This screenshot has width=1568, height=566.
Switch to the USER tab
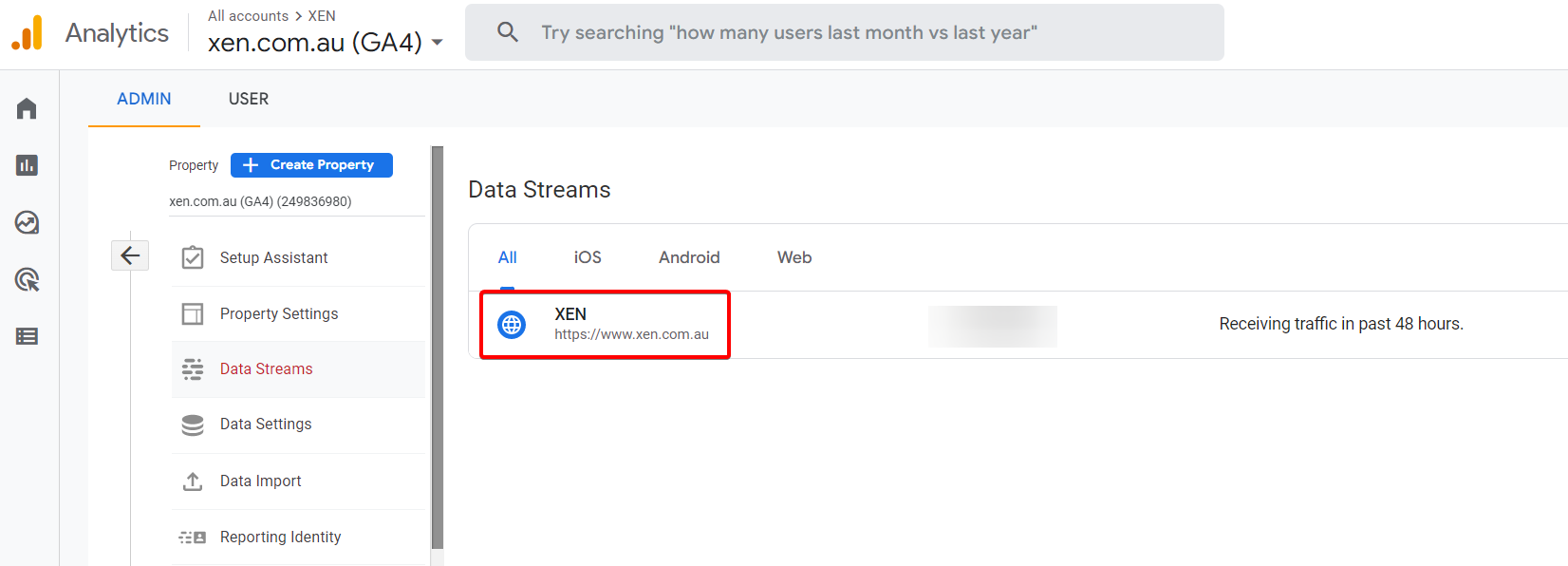[x=249, y=99]
